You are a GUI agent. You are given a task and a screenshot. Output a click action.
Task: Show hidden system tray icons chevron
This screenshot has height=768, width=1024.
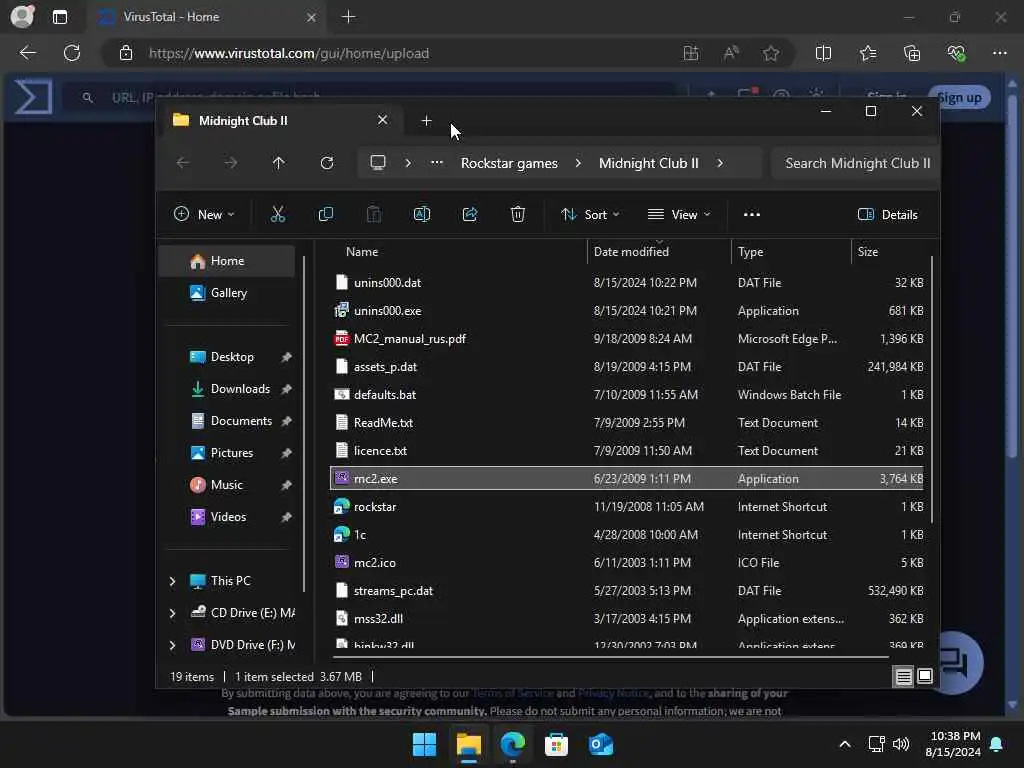click(844, 744)
